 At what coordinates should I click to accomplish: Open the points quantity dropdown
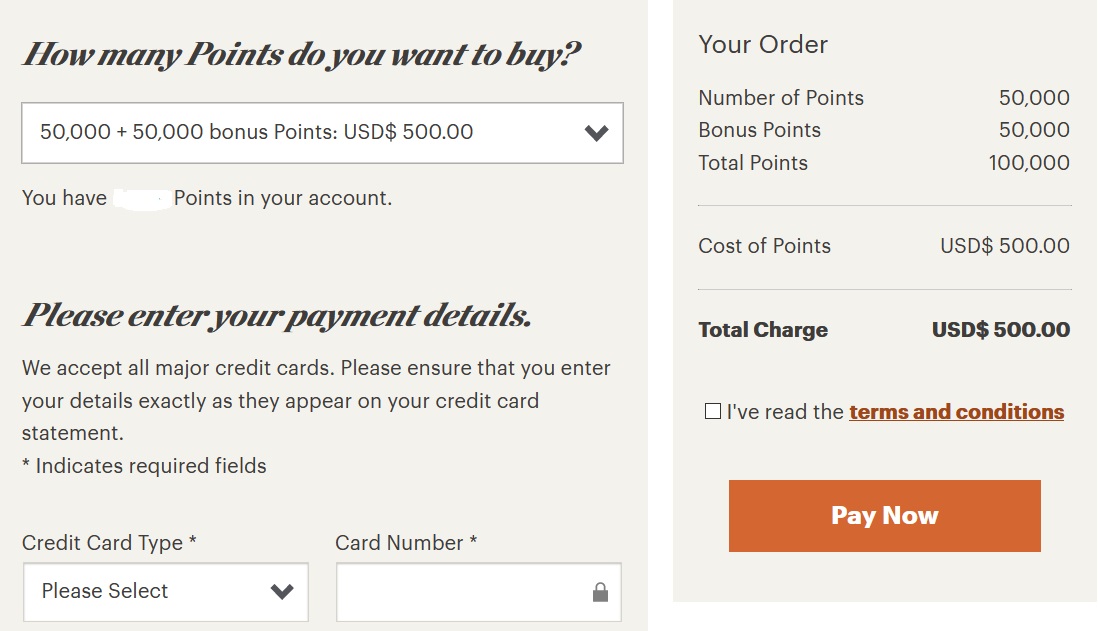[300, 132]
